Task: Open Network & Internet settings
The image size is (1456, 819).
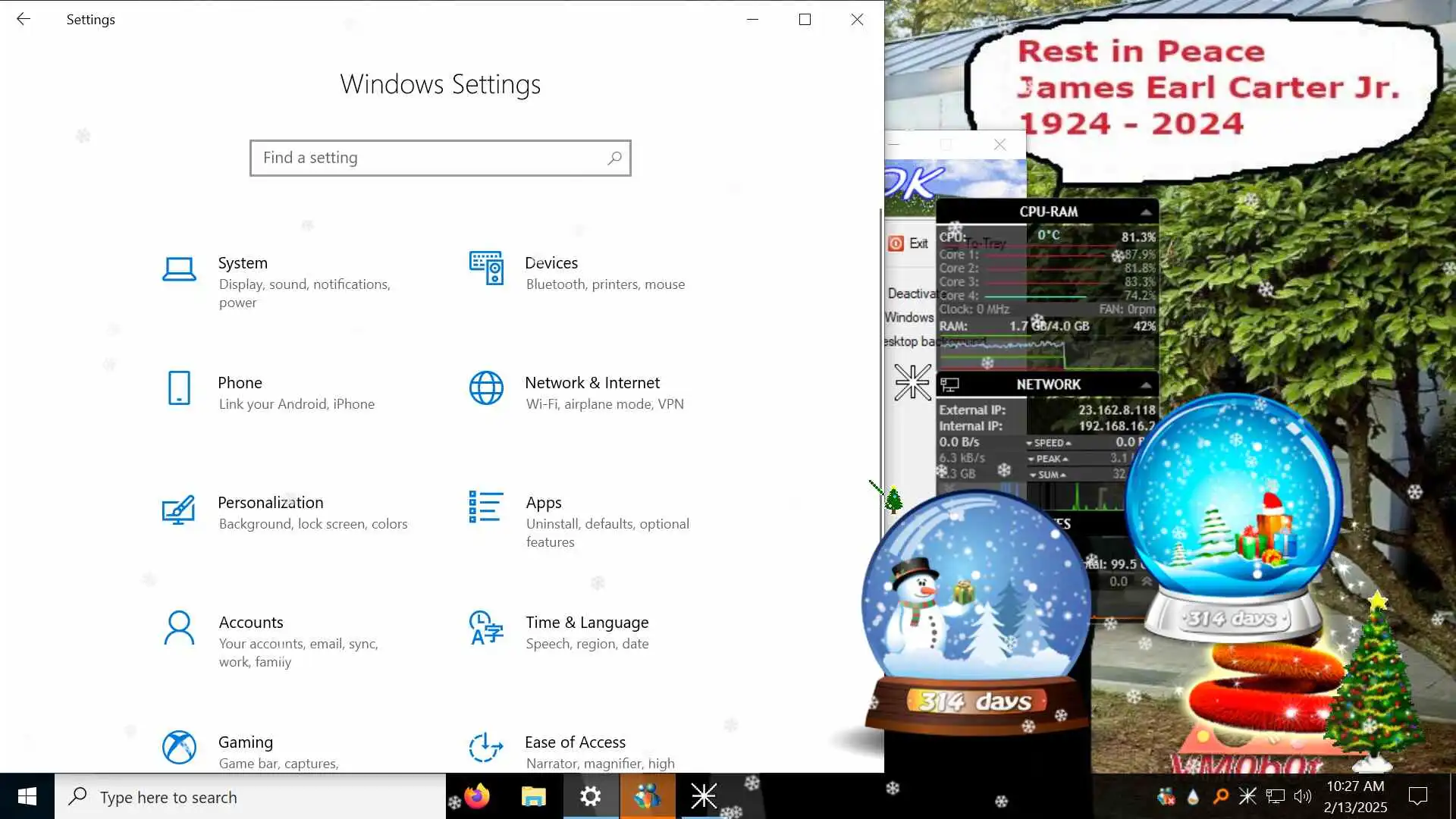Action: tap(592, 383)
